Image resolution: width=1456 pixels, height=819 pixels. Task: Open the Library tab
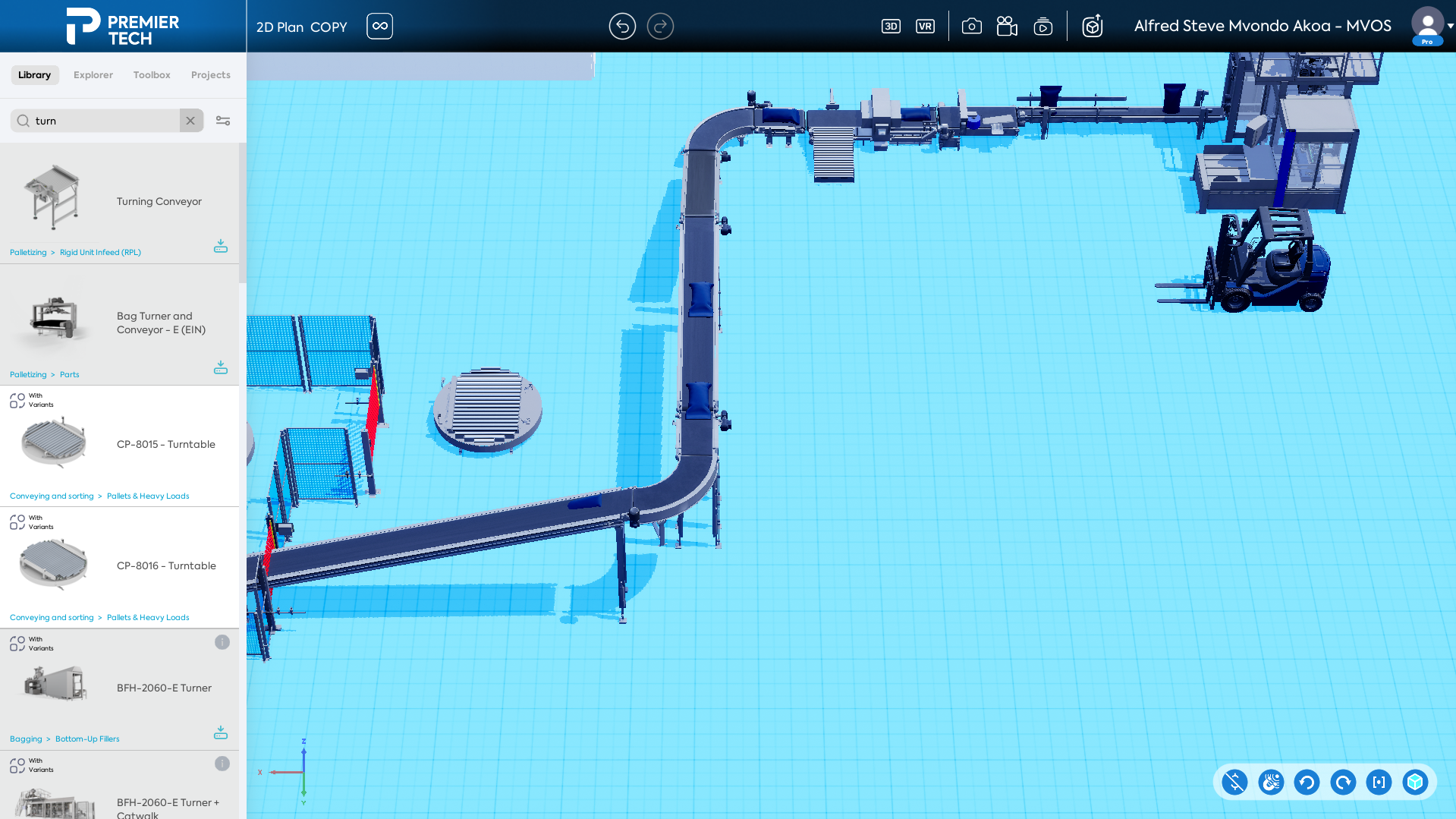pos(35,75)
